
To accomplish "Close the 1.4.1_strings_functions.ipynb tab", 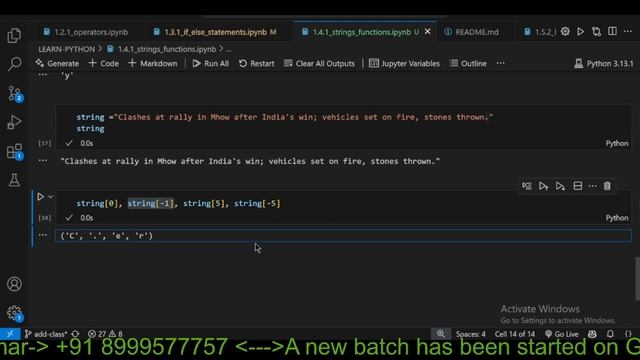I will pyautogui.click(x=427, y=31).
